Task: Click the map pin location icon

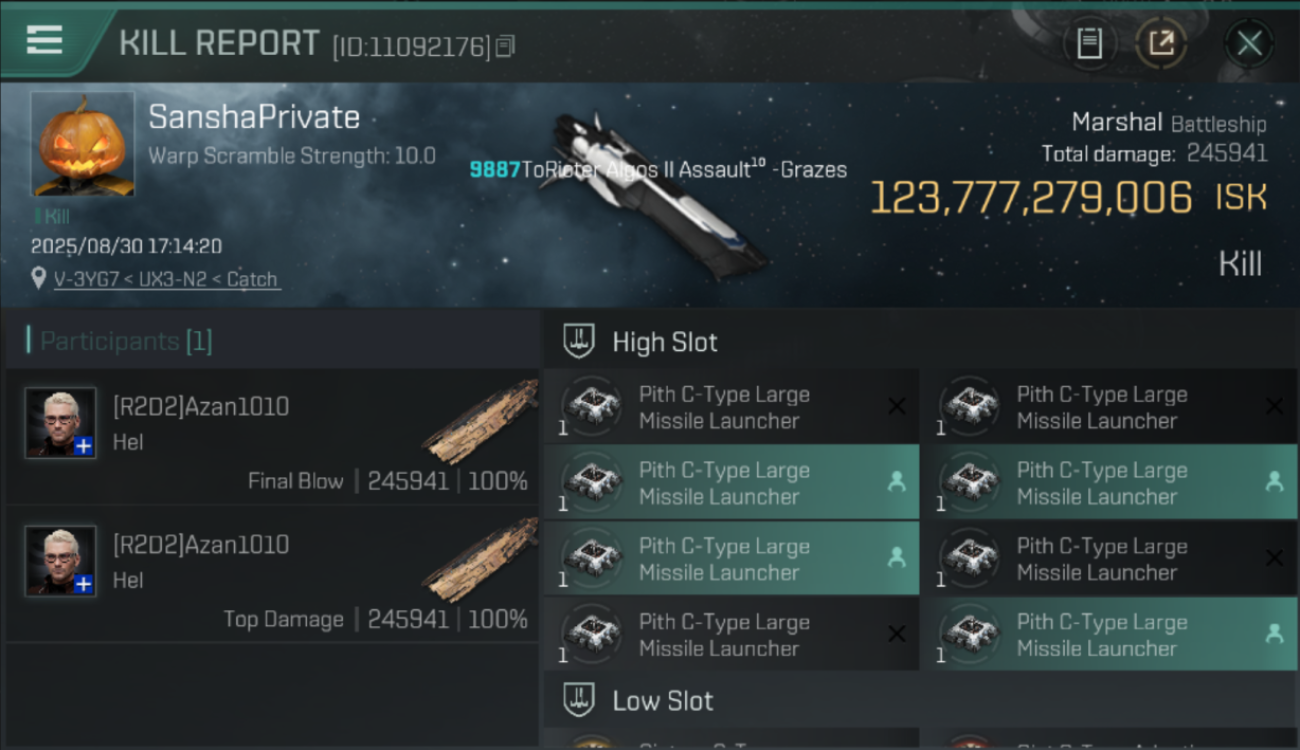Action: 39,279
